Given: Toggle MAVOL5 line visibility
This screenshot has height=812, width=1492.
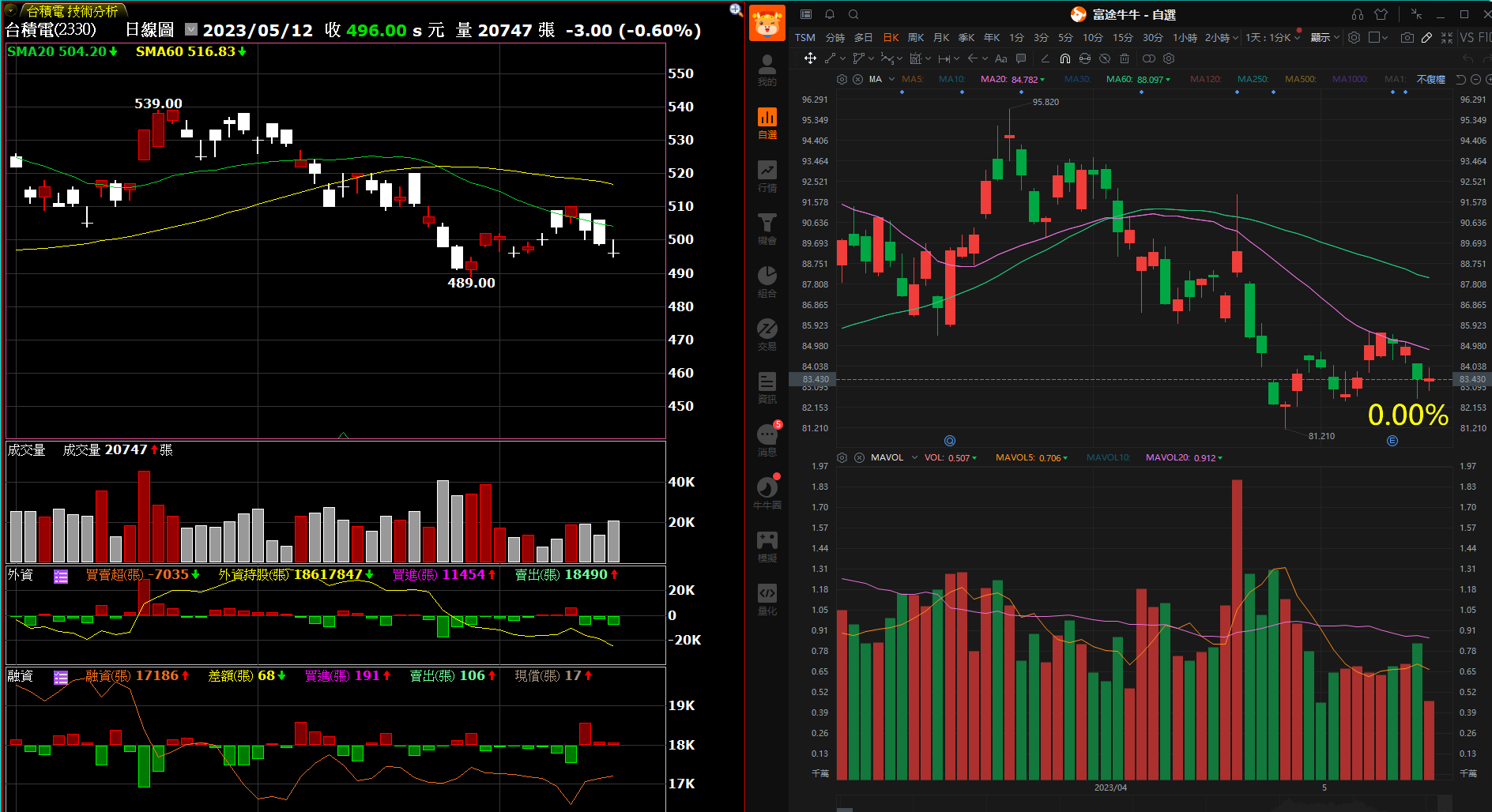Looking at the screenshot, I should click(x=1031, y=458).
